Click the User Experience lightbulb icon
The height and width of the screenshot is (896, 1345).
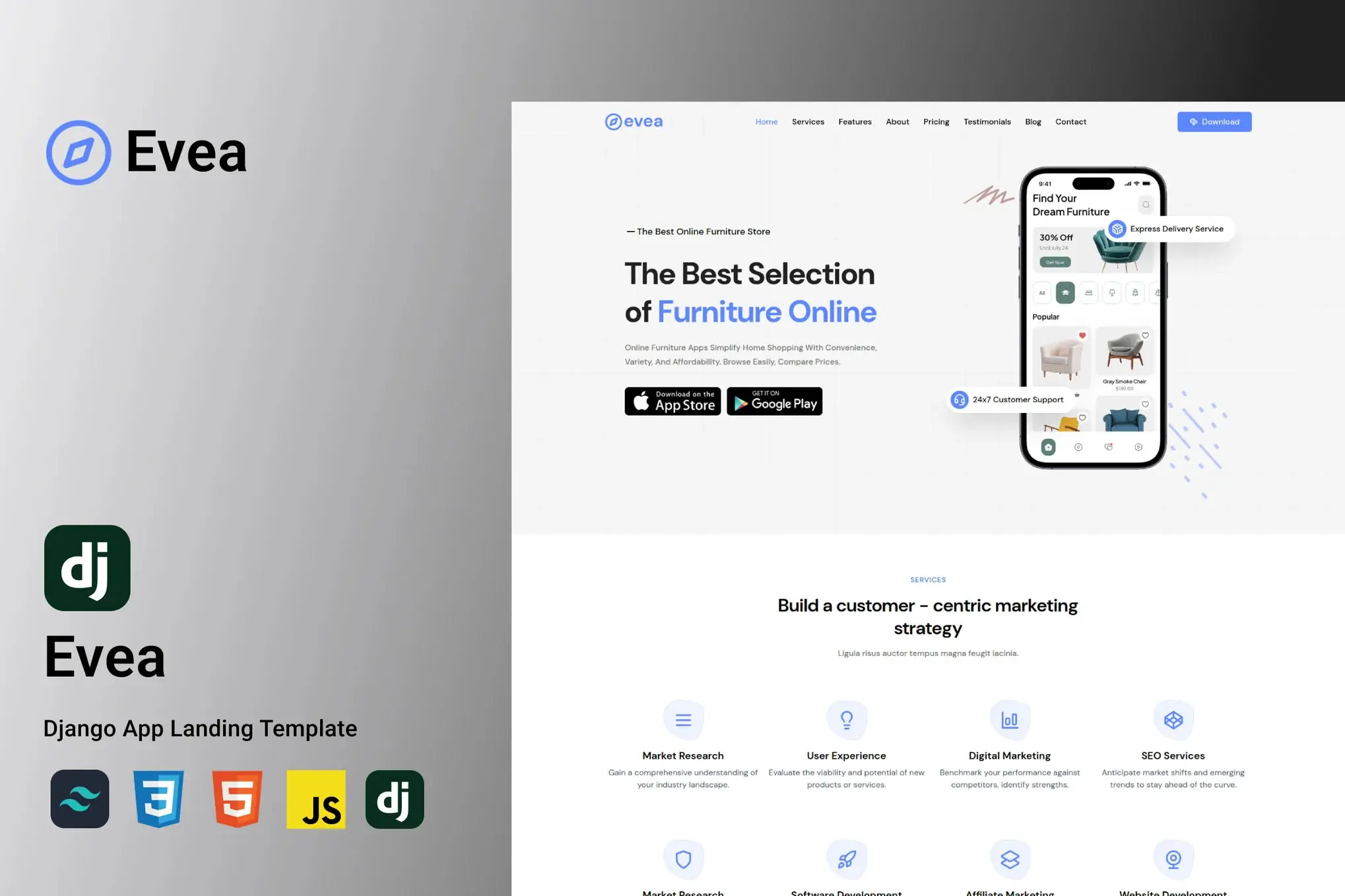coord(846,719)
